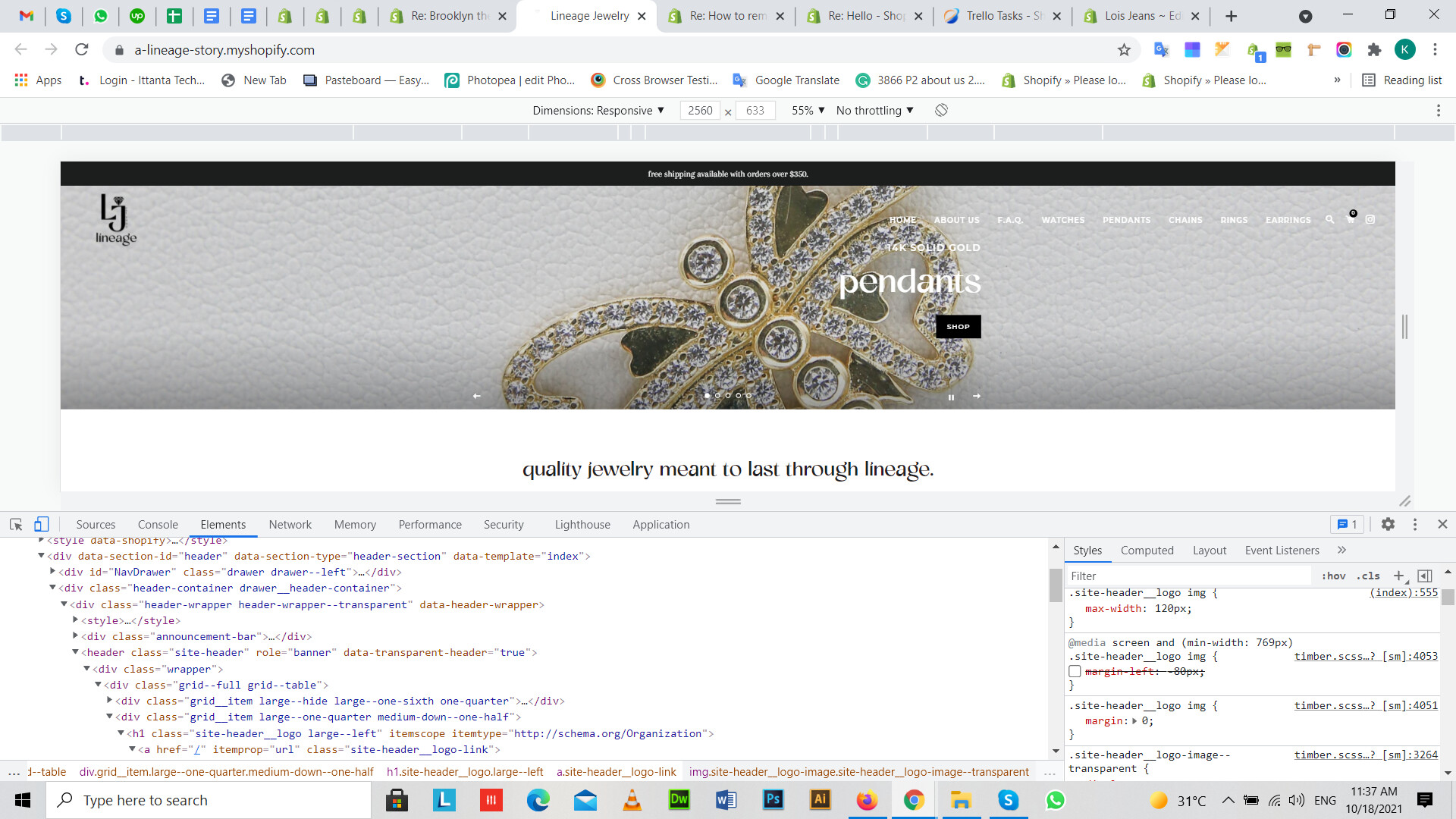Click the SHOP button on the banner
The height and width of the screenshot is (819, 1456).
(x=958, y=327)
